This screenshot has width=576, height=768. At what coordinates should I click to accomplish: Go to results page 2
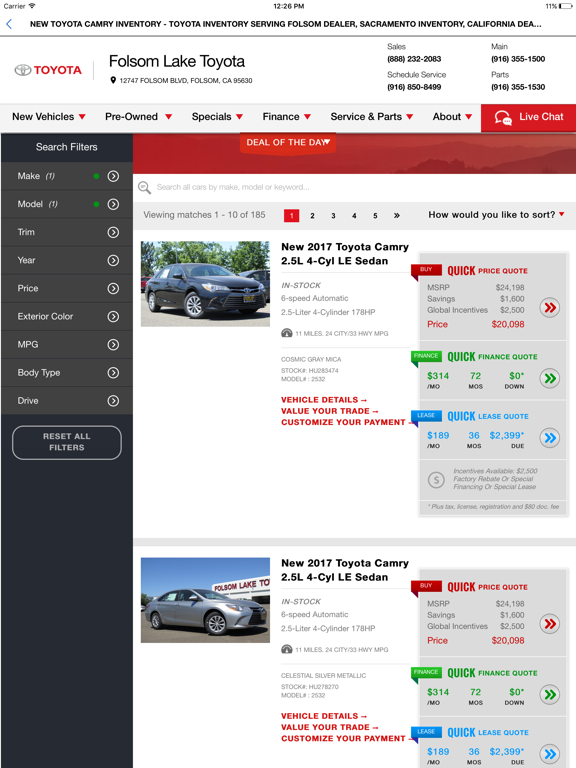pyautogui.click(x=312, y=216)
